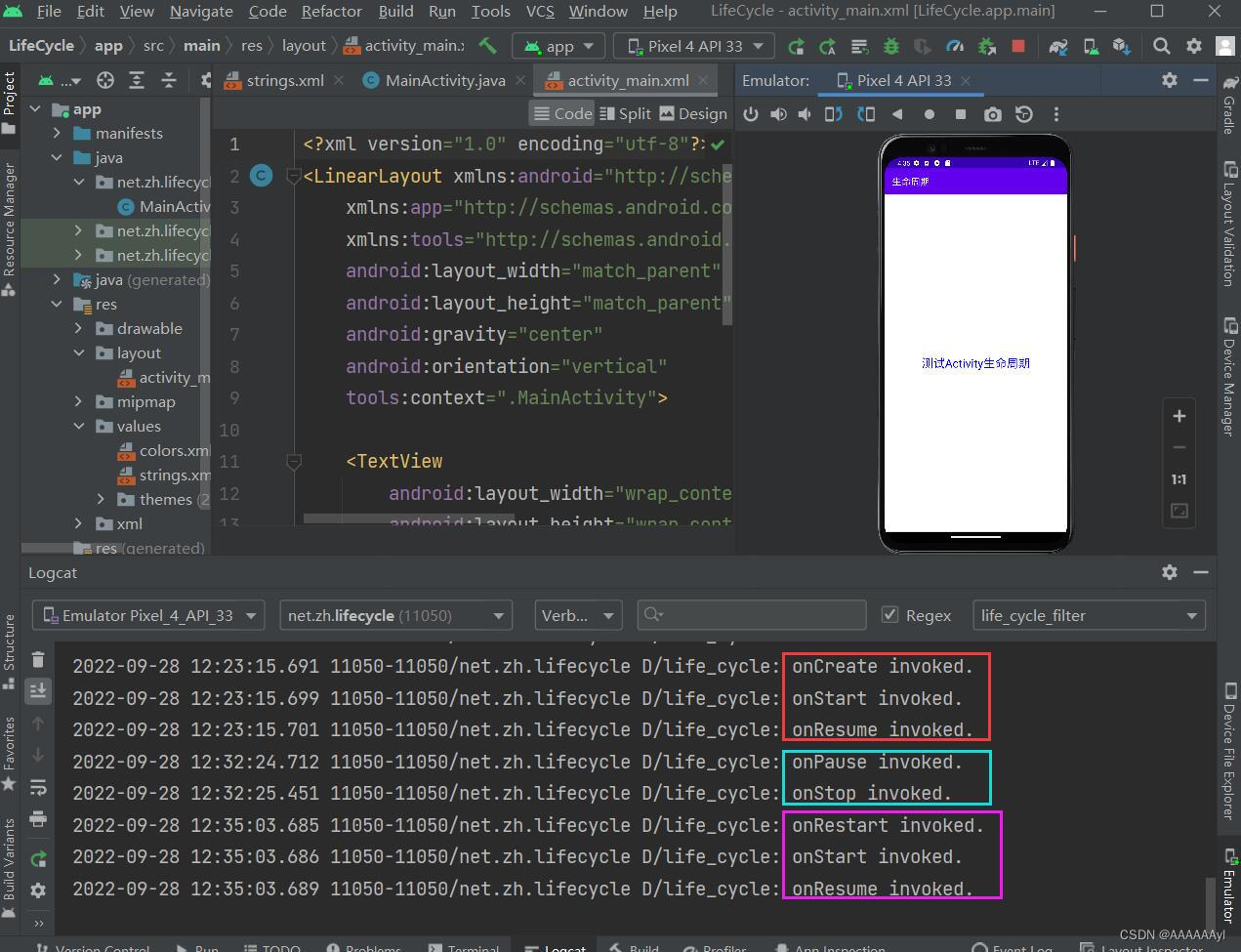Click Rerun app icon in toolbar
This screenshot has height=952, width=1241.
pyautogui.click(x=796, y=46)
